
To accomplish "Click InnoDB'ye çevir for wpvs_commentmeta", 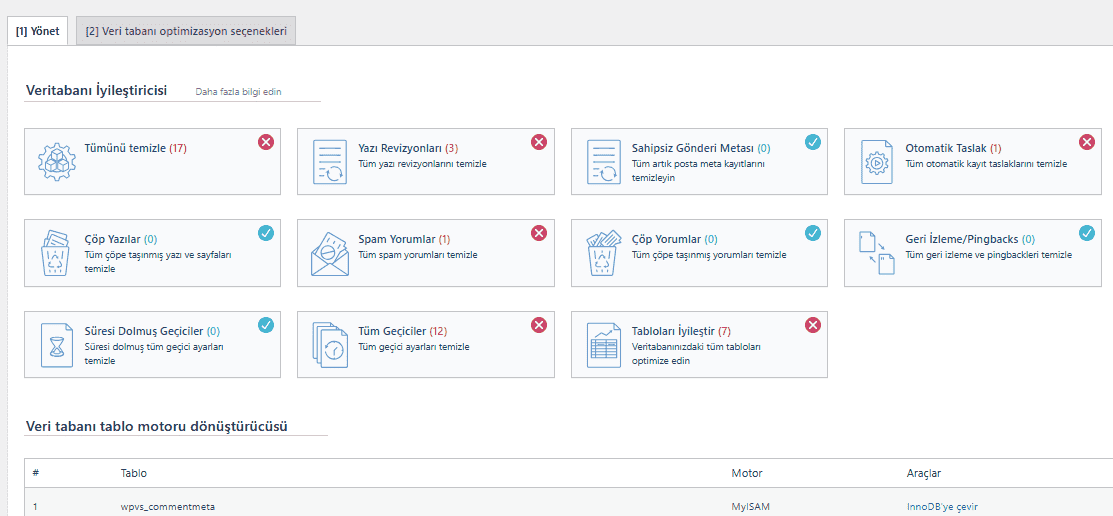I will tap(939, 506).
